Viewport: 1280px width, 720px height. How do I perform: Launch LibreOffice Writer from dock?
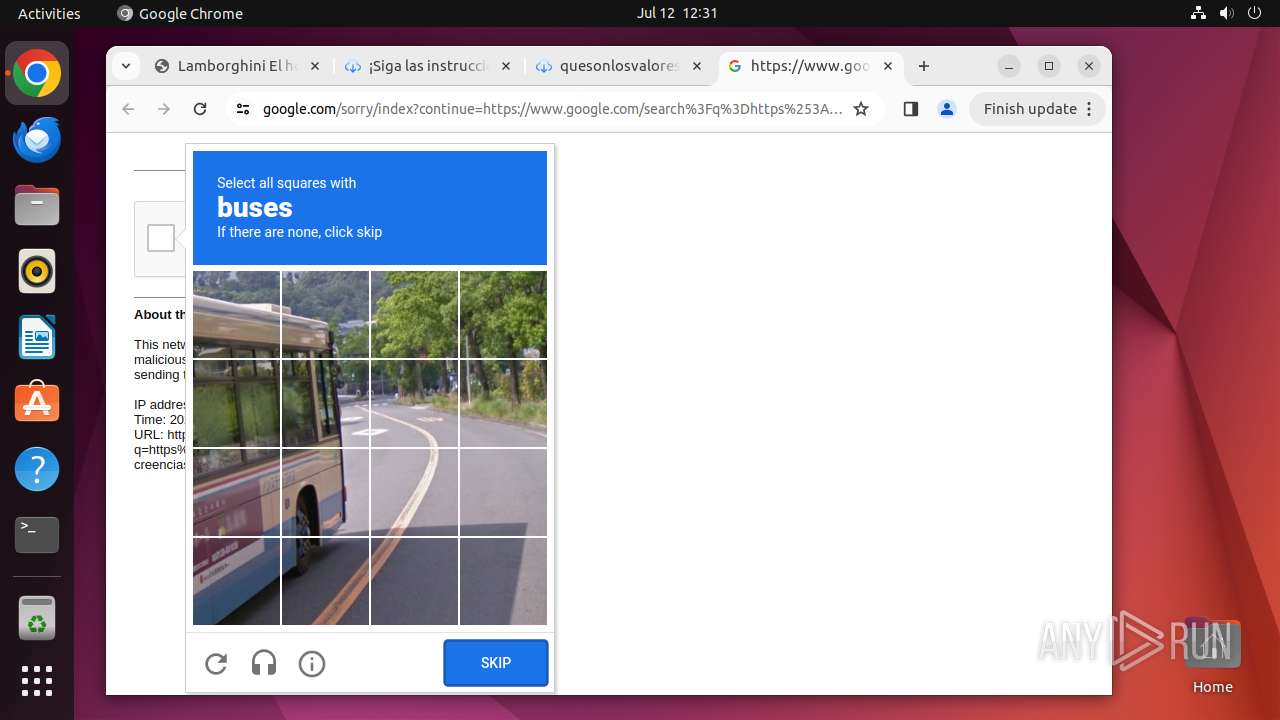click(37, 337)
